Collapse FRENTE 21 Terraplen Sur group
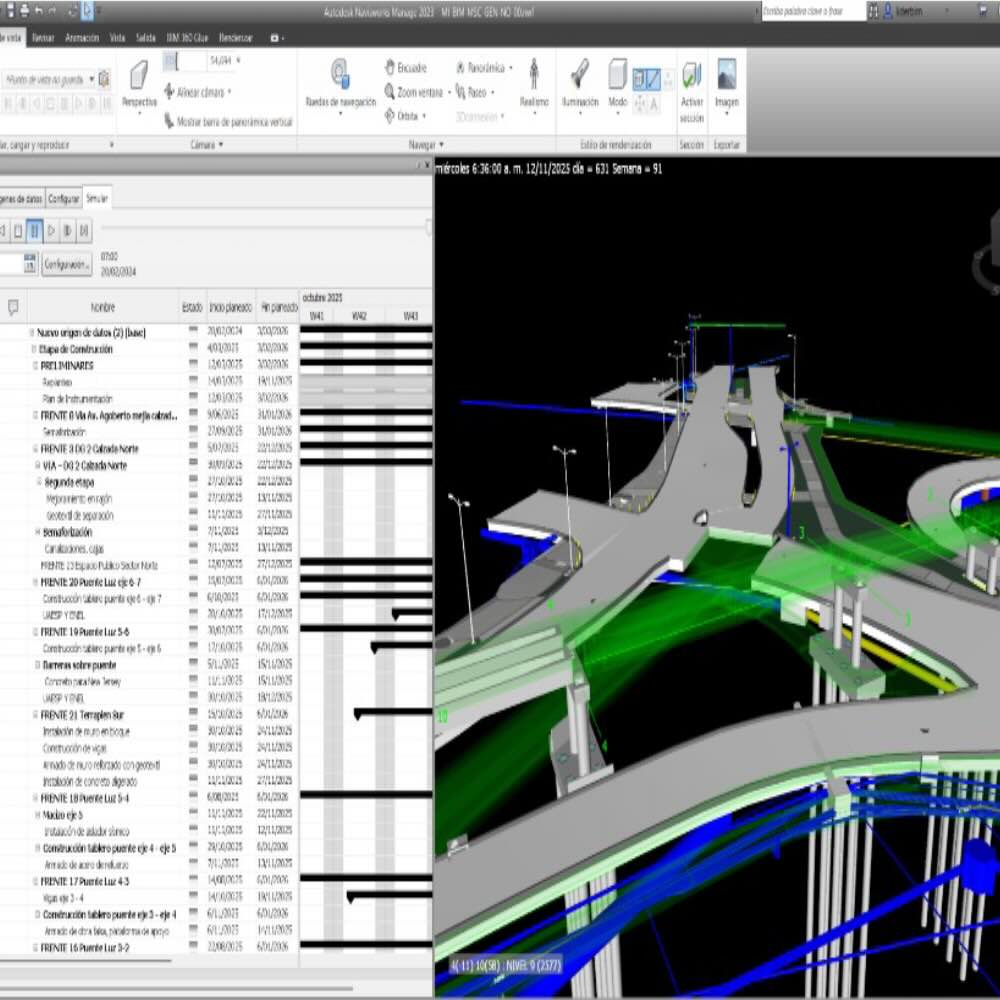The height and width of the screenshot is (1000, 1000). 36,715
